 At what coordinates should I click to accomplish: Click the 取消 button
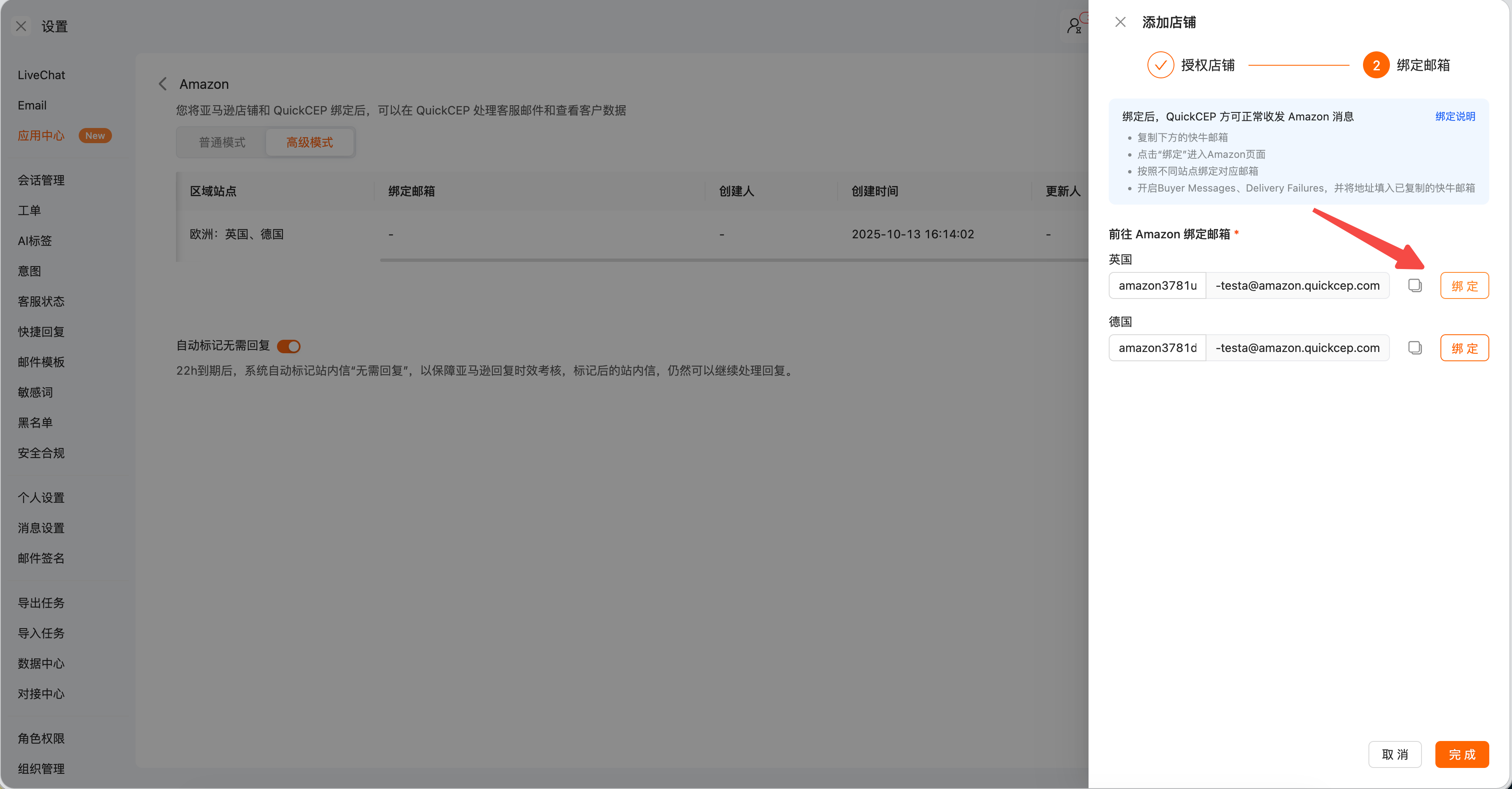pyautogui.click(x=1395, y=754)
